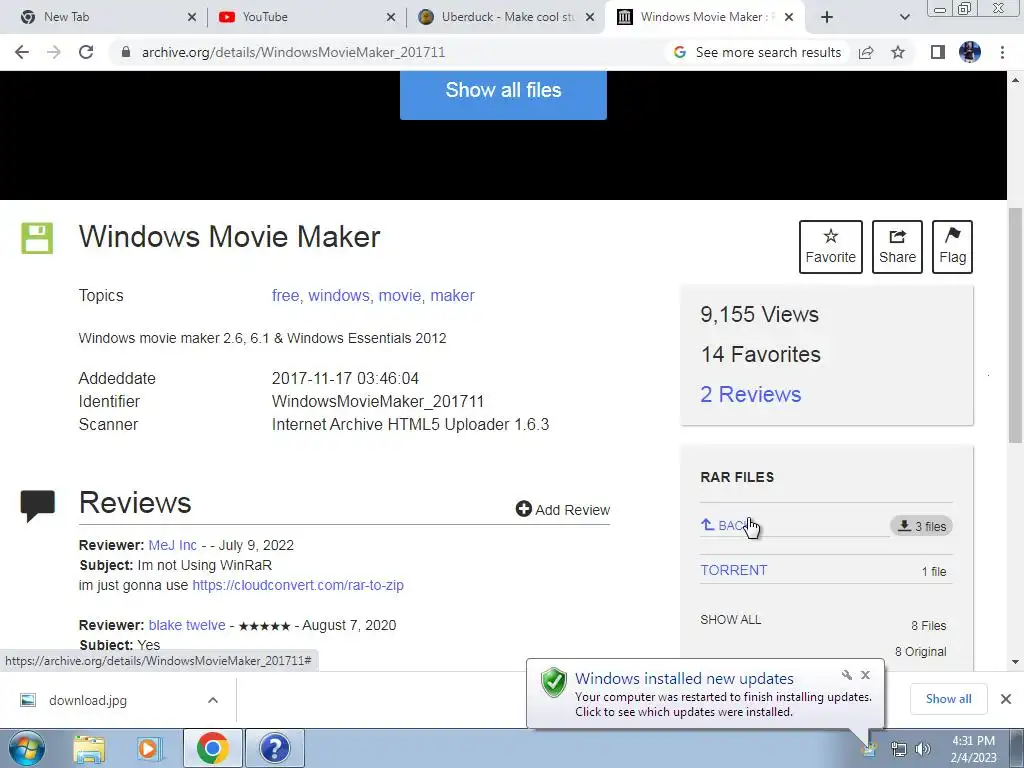Click the taskbar clock
The width and height of the screenshot is (1024, 768).
coord(973,749)
